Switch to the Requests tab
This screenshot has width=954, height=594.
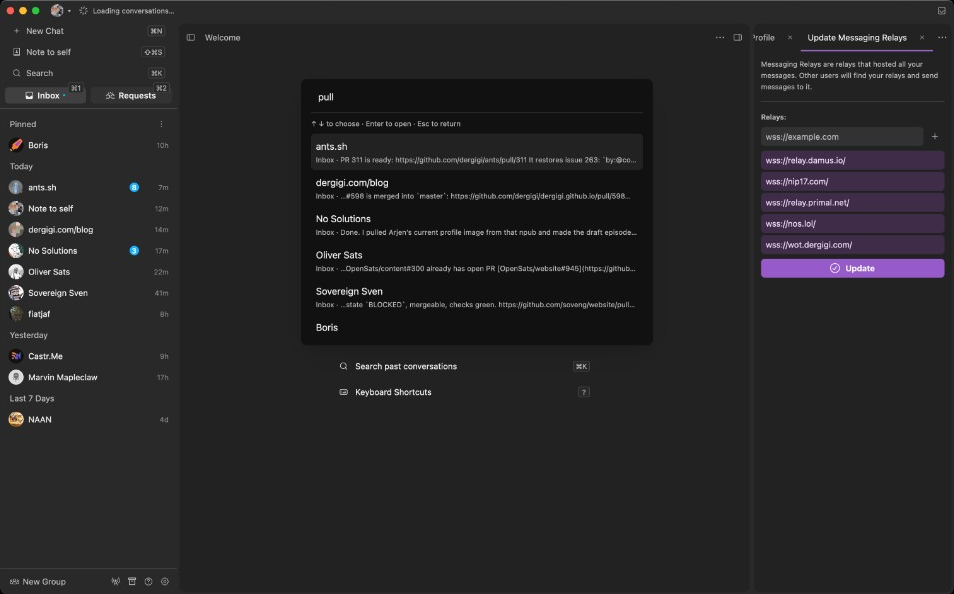131,96
